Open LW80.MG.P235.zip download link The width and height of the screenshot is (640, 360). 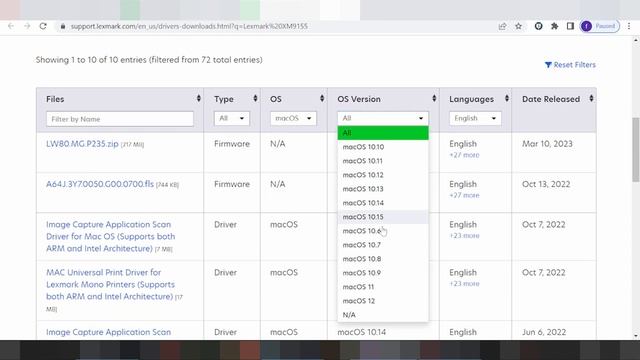82,144
